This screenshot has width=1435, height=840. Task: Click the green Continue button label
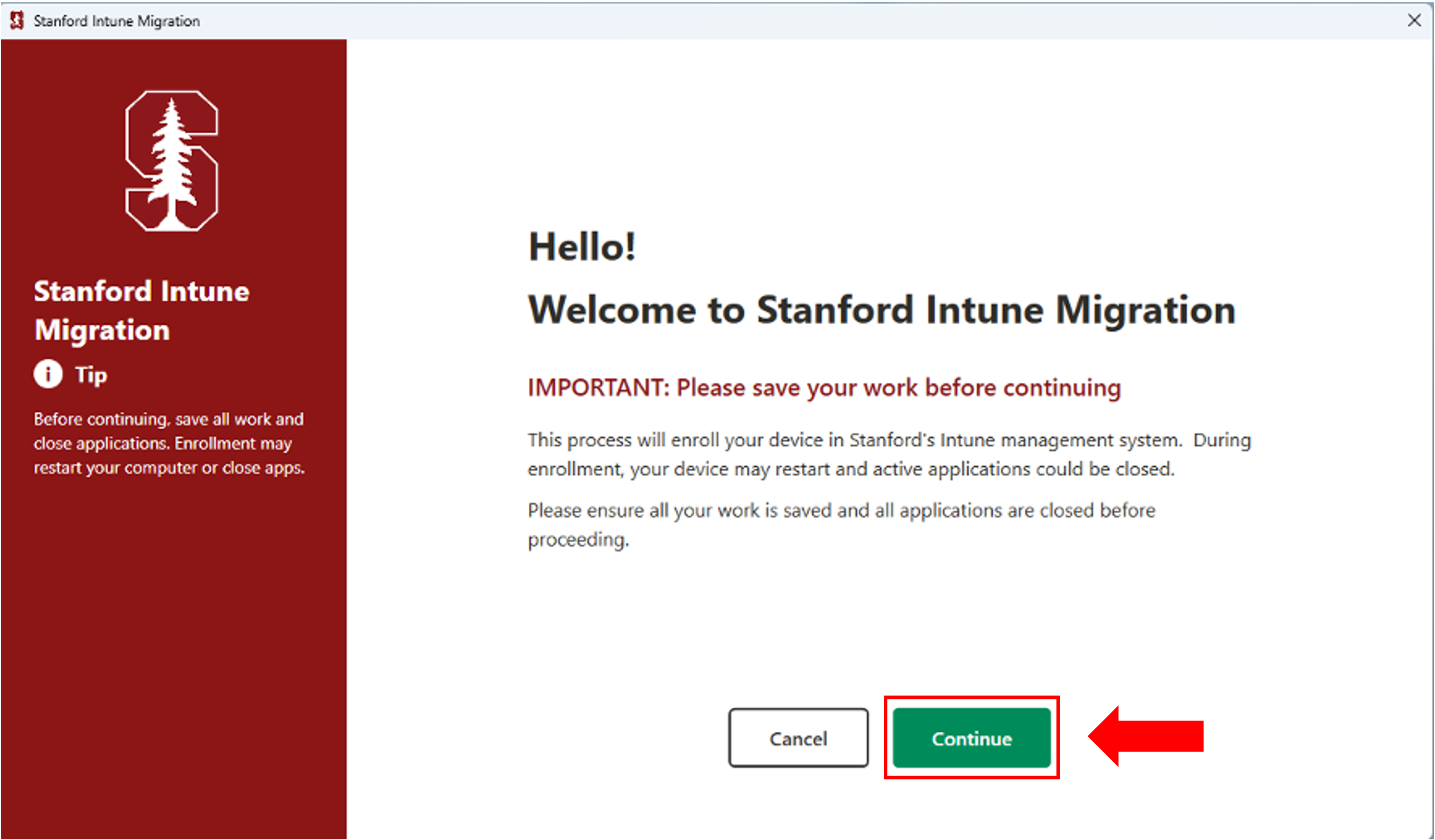click(972, 738)
